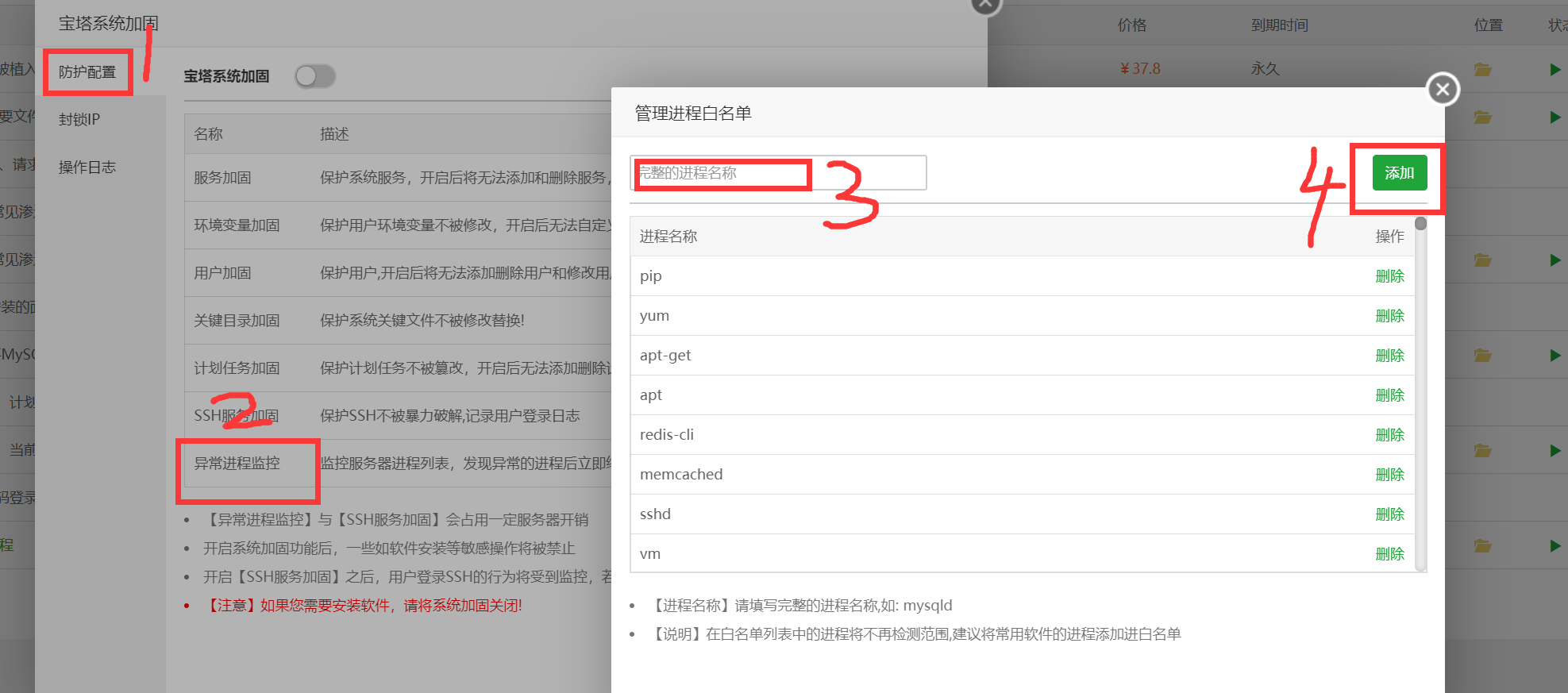Switch to the 防护配置 tab

pyautogui.click(x=87, y=72)
